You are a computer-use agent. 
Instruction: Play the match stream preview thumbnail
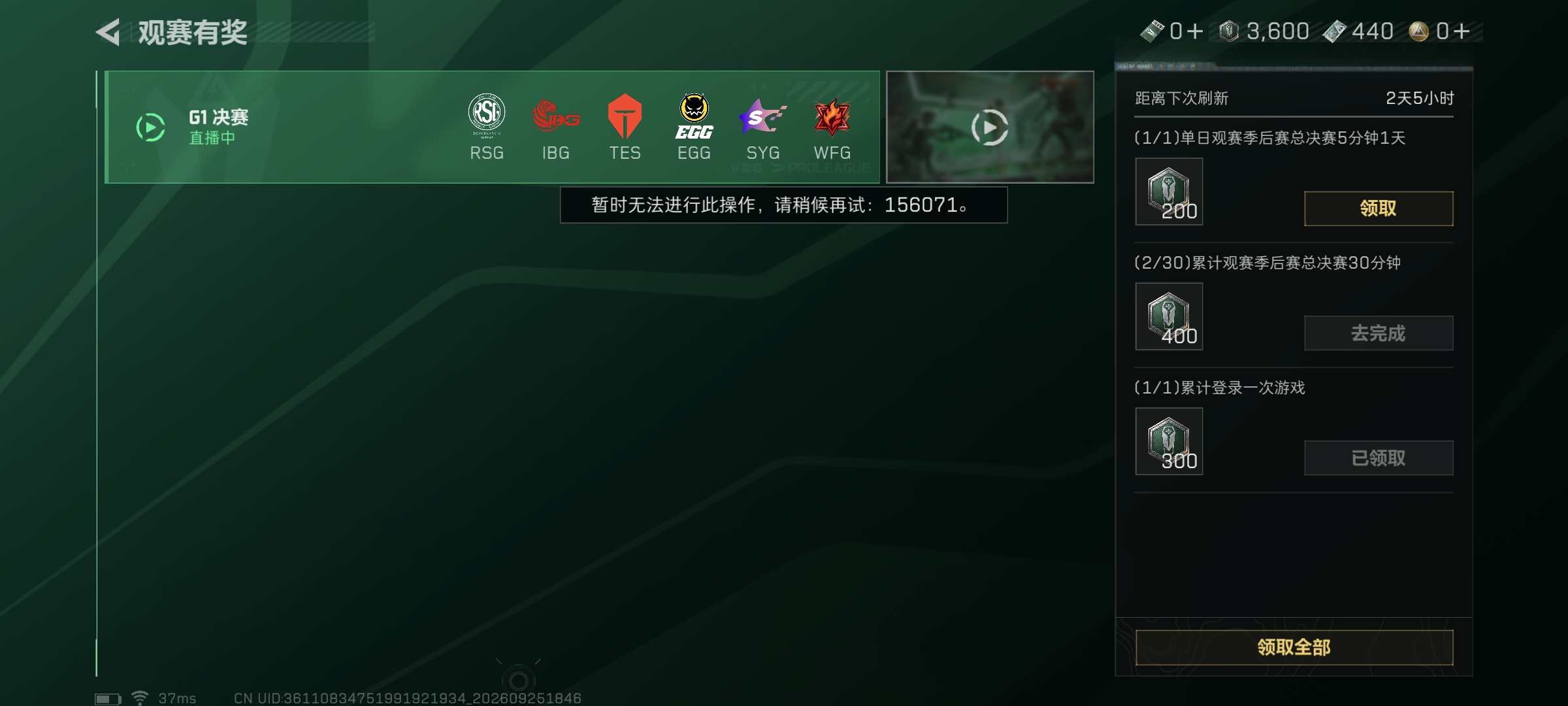pos(990,127)
